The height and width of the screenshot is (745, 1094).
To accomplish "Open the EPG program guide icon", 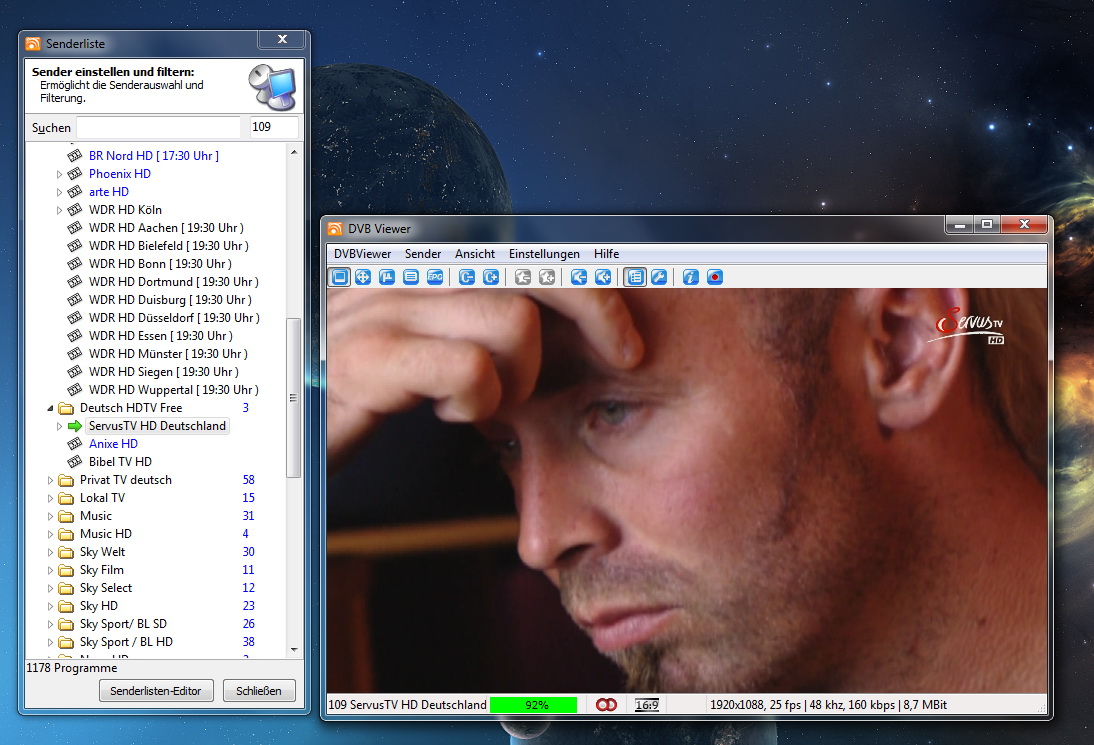I will click(435, 278).
